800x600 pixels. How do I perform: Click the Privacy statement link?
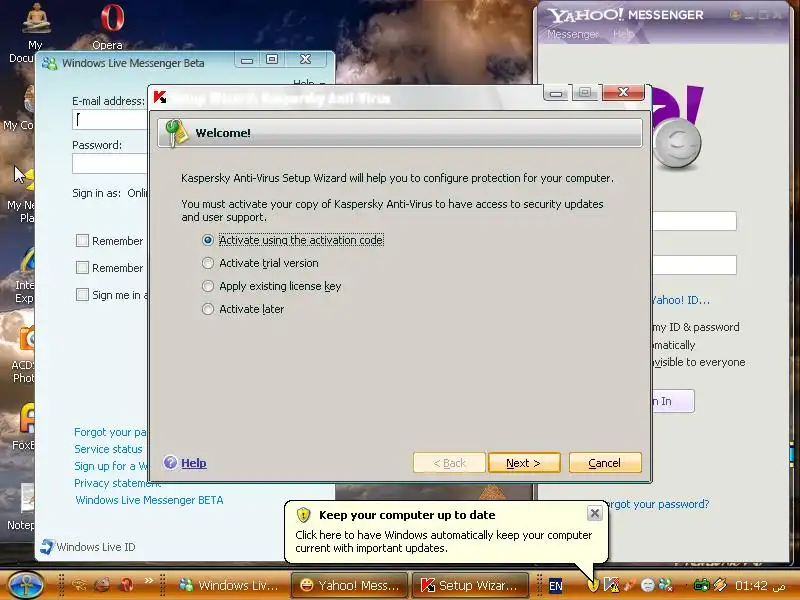(x=117, y=483)
